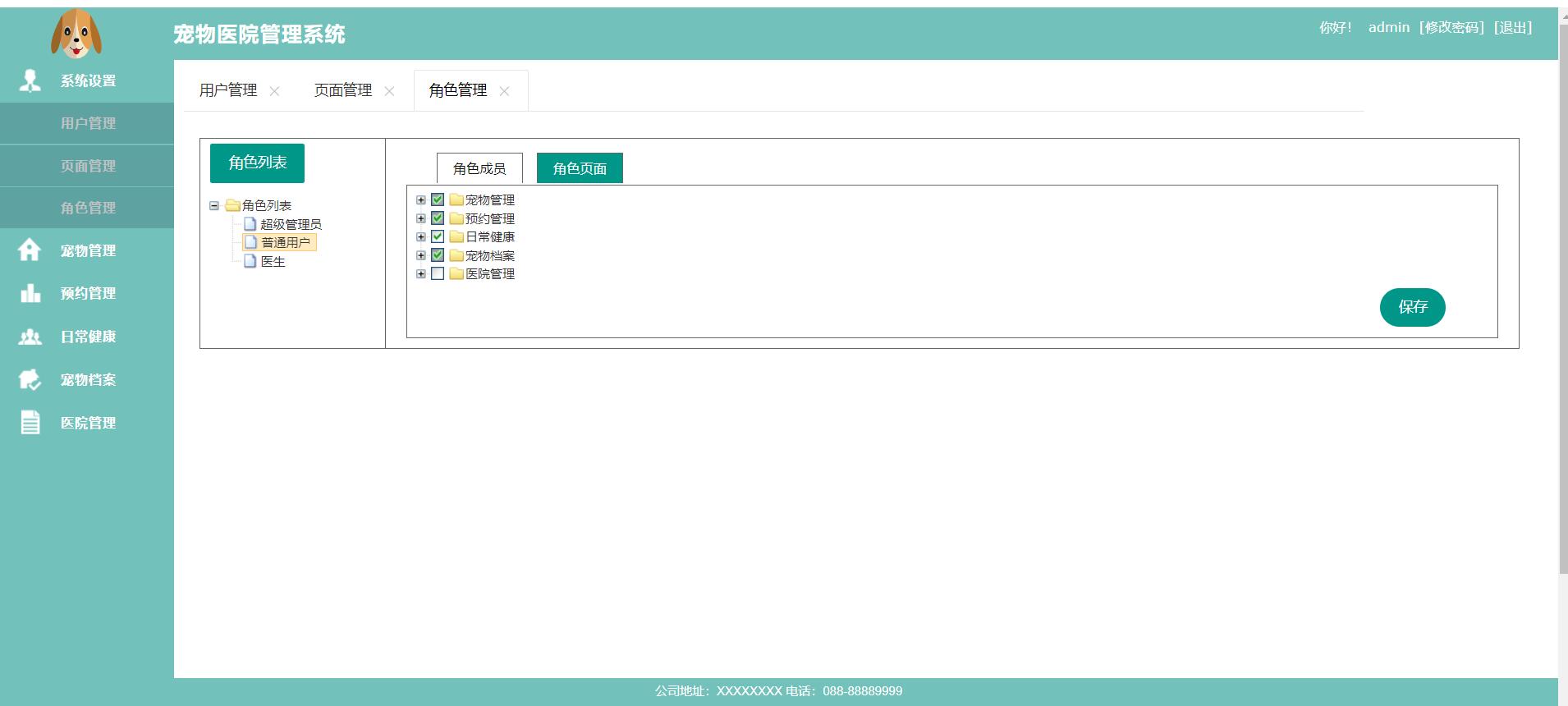Open 用户管理 in the sidebar
The height and width of the screenshot is (706, 1568).
pyautogui.click(x=87, y=123)
